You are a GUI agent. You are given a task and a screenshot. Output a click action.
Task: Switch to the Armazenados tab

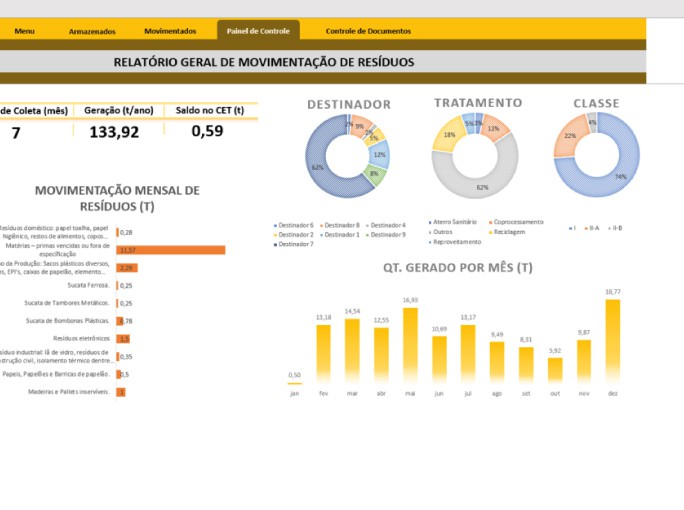92,31
